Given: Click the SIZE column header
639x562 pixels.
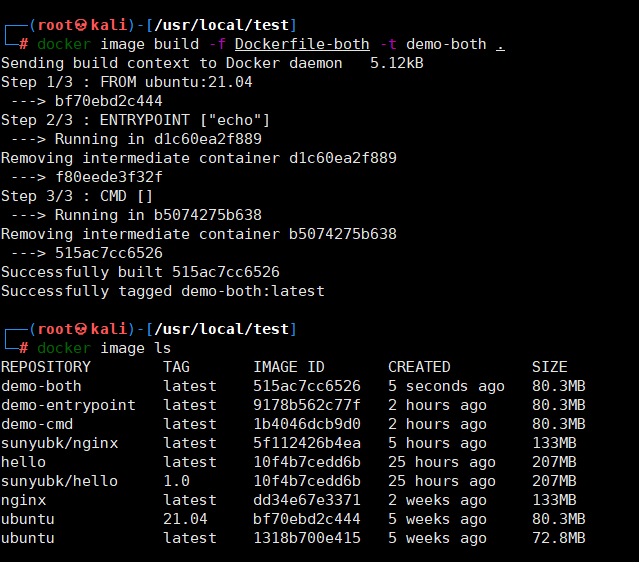Looking at the screenshot, I should click(x=550, y=367).
